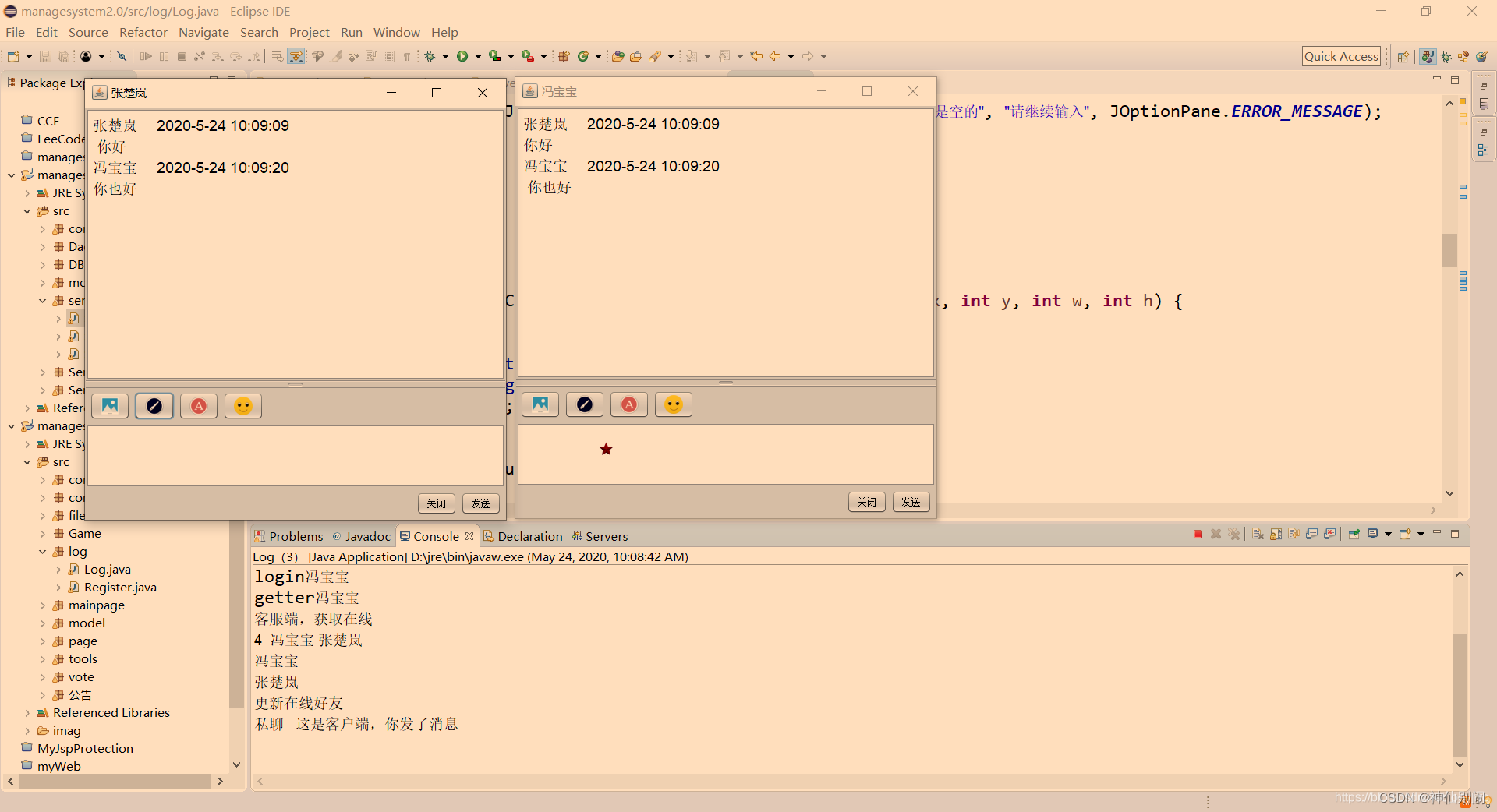The image size is (1497, 812).
Task: Click smiley emoji icon in 张楚岚 window
Action: (243, 405)
